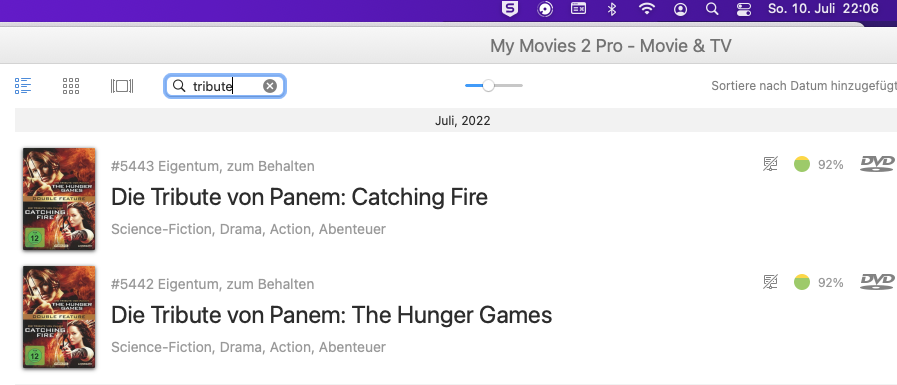Click the DVD icon for The Hunger Games
This screenshot has height=385, width=897.
pyautogui.click(x=878, y=281)
